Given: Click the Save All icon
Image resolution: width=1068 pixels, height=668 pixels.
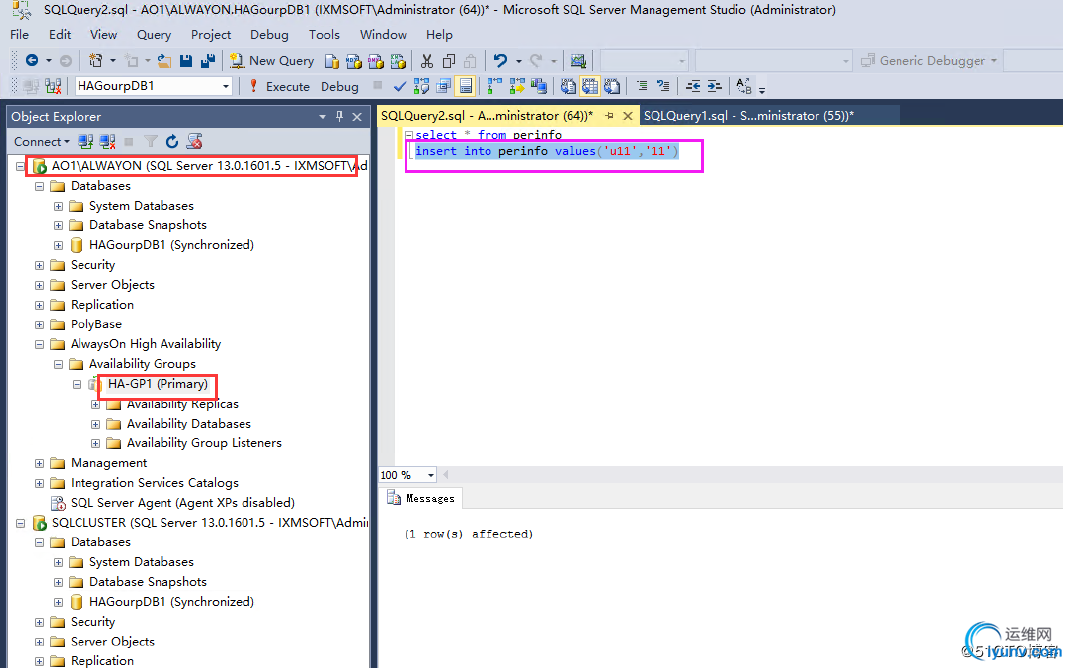Looking at the screenshot, I should (208, 61).
